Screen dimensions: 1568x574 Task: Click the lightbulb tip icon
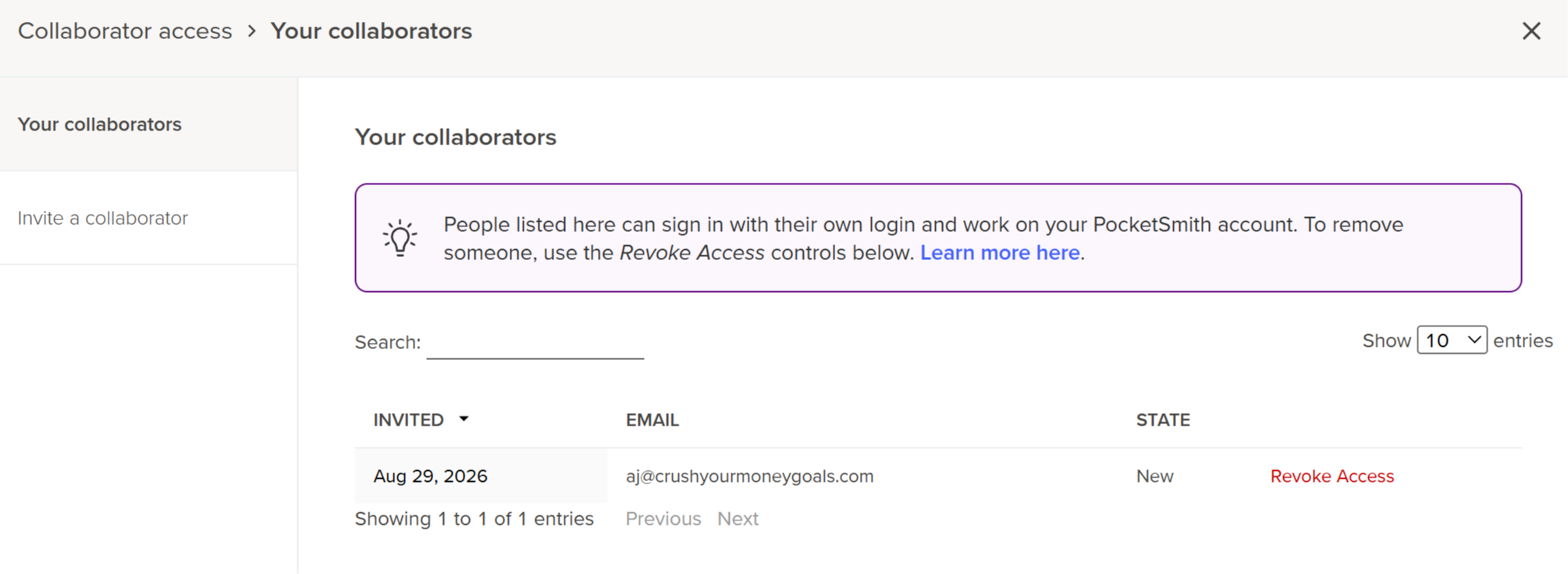click(x=400, y=237)
